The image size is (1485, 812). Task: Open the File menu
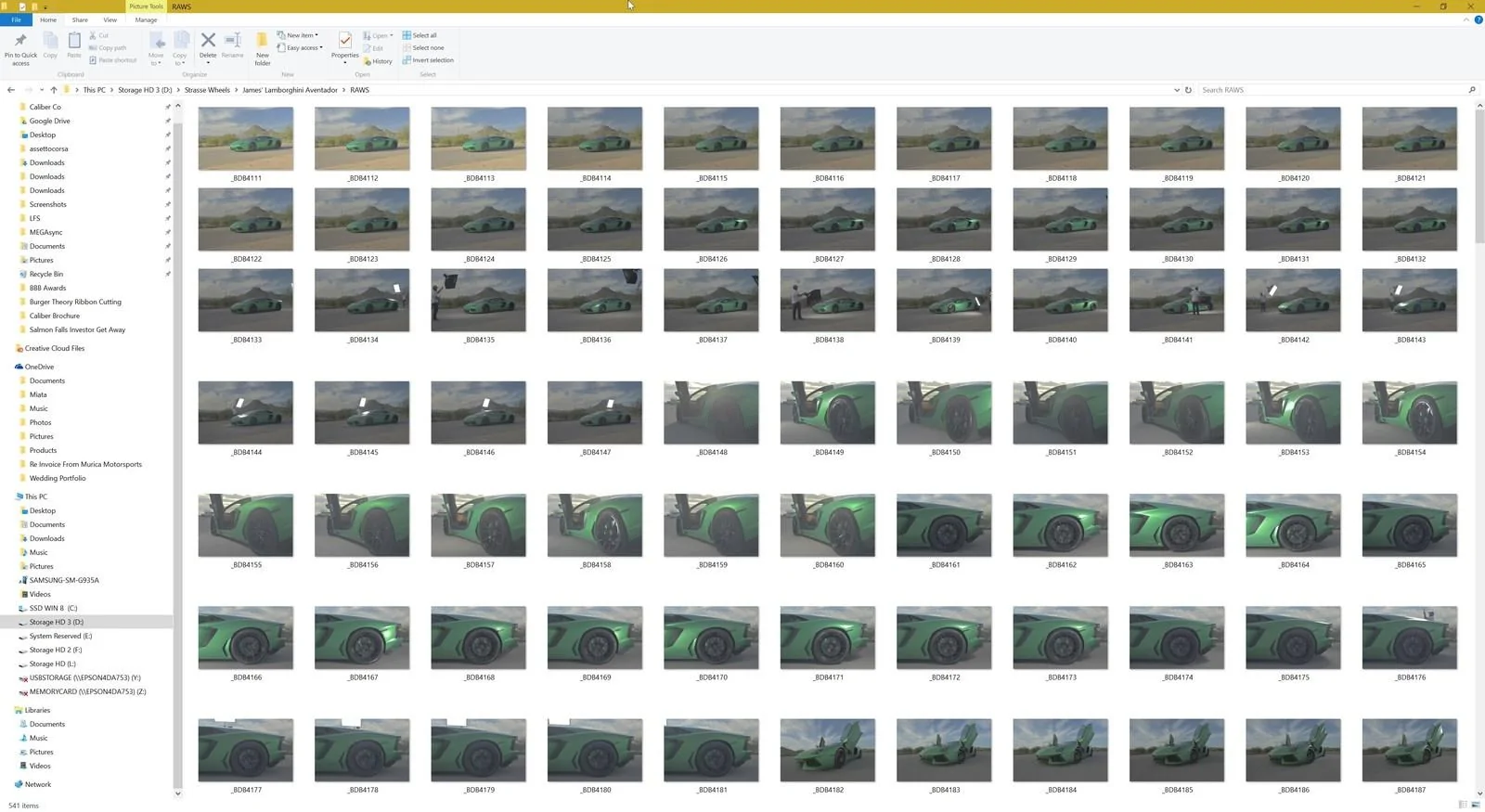click(16, 19)
